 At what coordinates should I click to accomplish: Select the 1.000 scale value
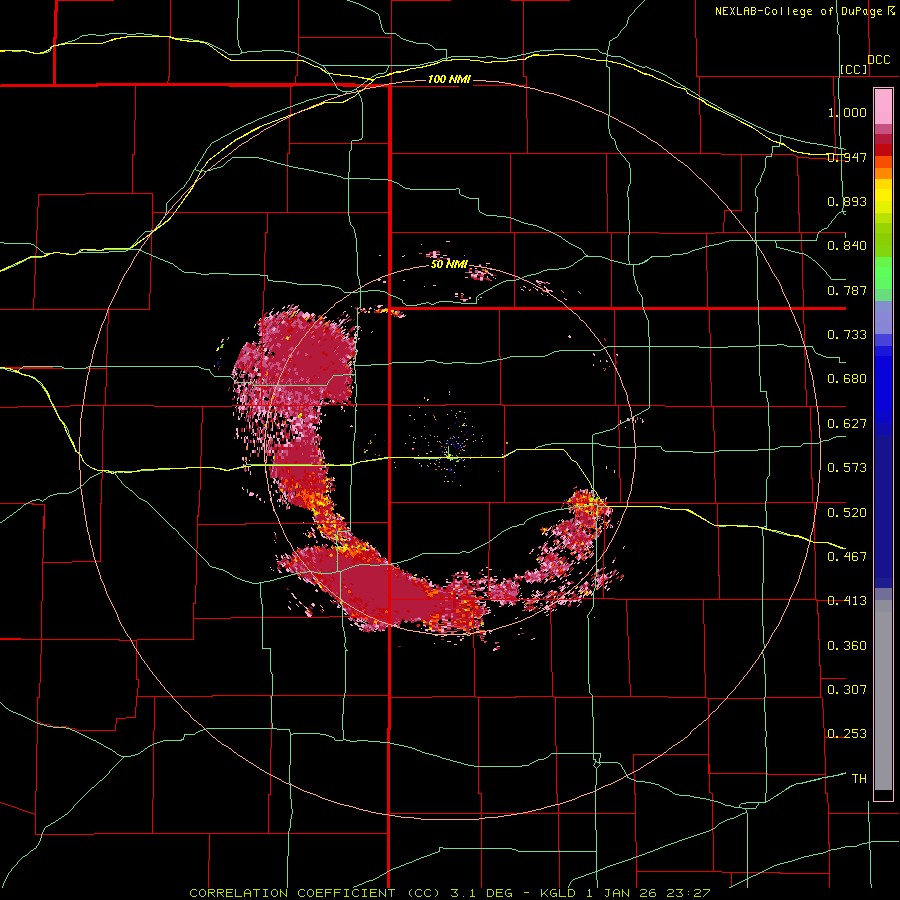pyautogui.click(x=847, y=112)
